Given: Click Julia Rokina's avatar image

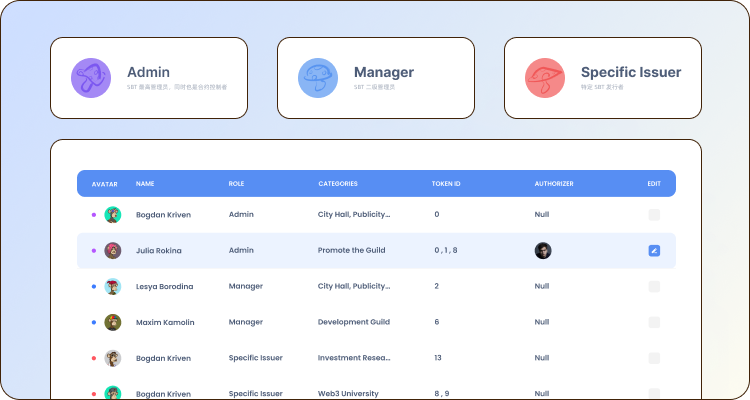Looking at the screenshot, I should coord(113,251).
